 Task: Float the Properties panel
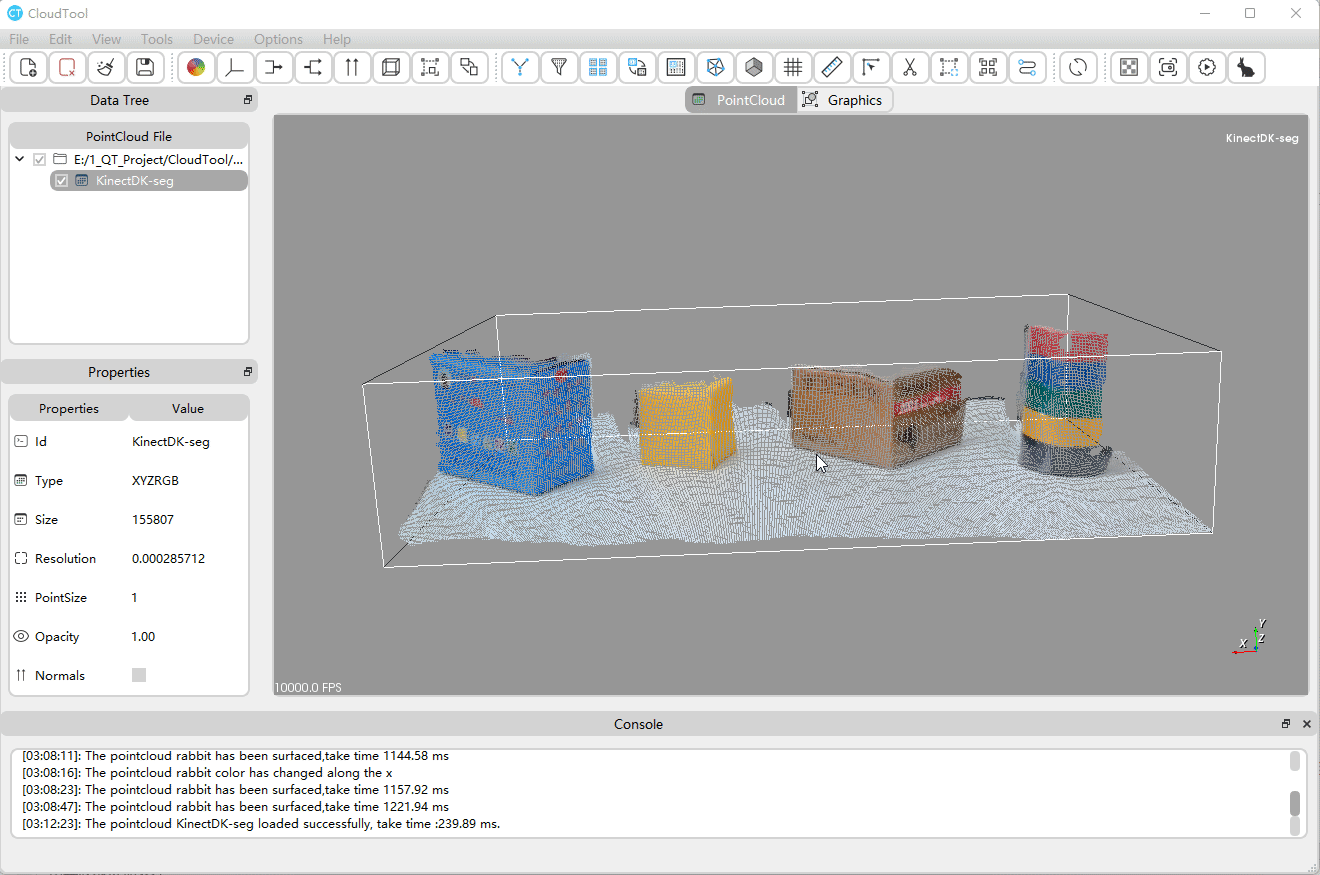point(248,372)
